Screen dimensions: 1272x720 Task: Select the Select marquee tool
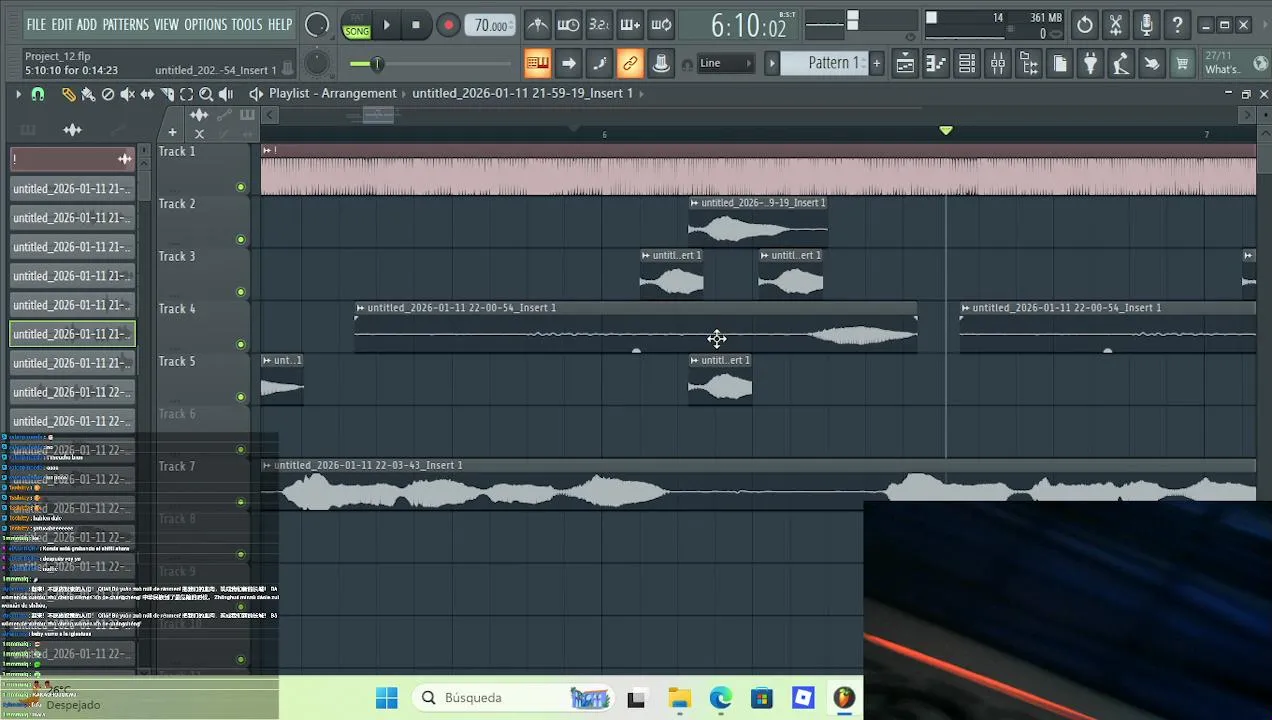coord(186,94)
